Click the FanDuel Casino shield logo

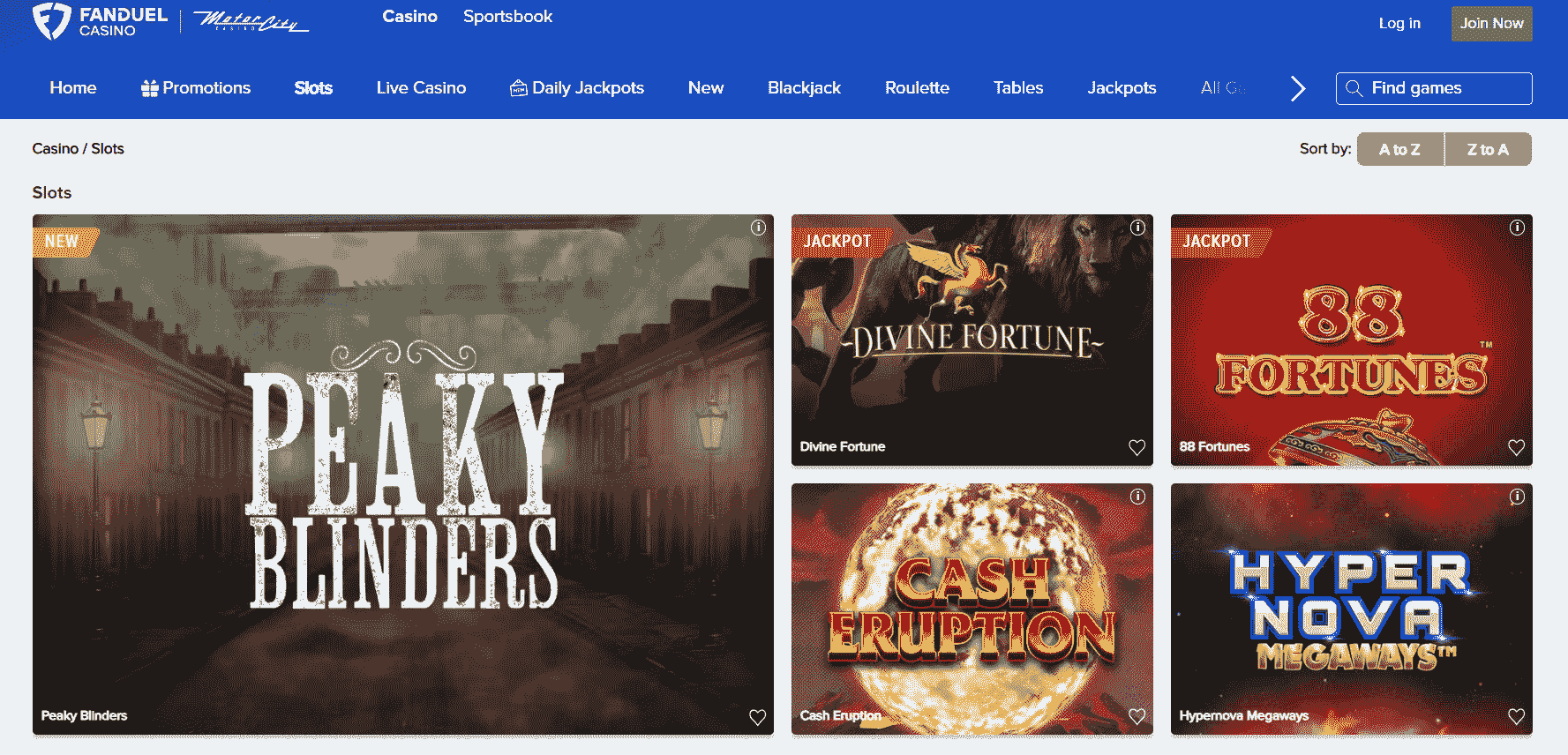pos(51,21)
